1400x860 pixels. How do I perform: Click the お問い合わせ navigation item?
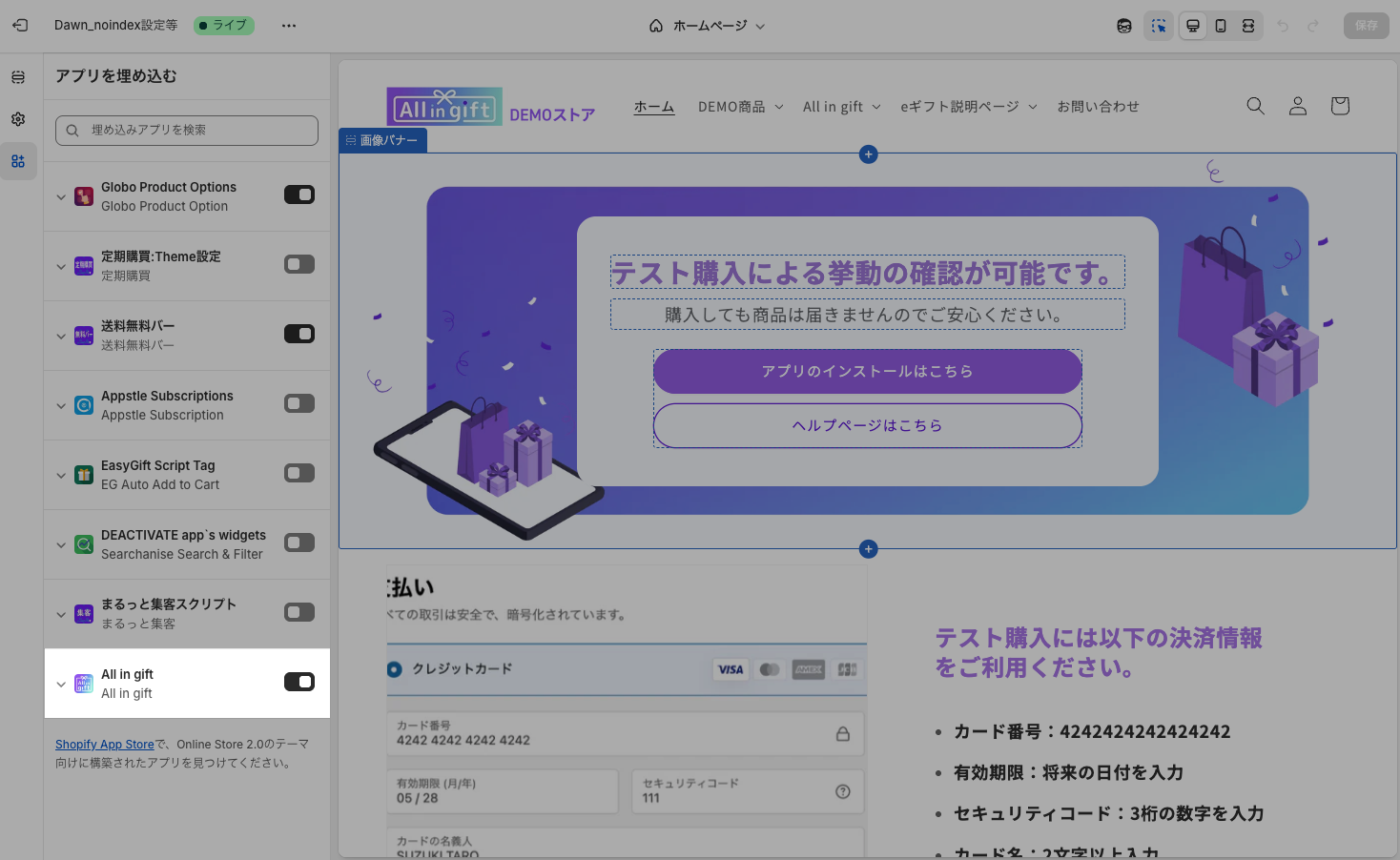tap(1098, 107)
